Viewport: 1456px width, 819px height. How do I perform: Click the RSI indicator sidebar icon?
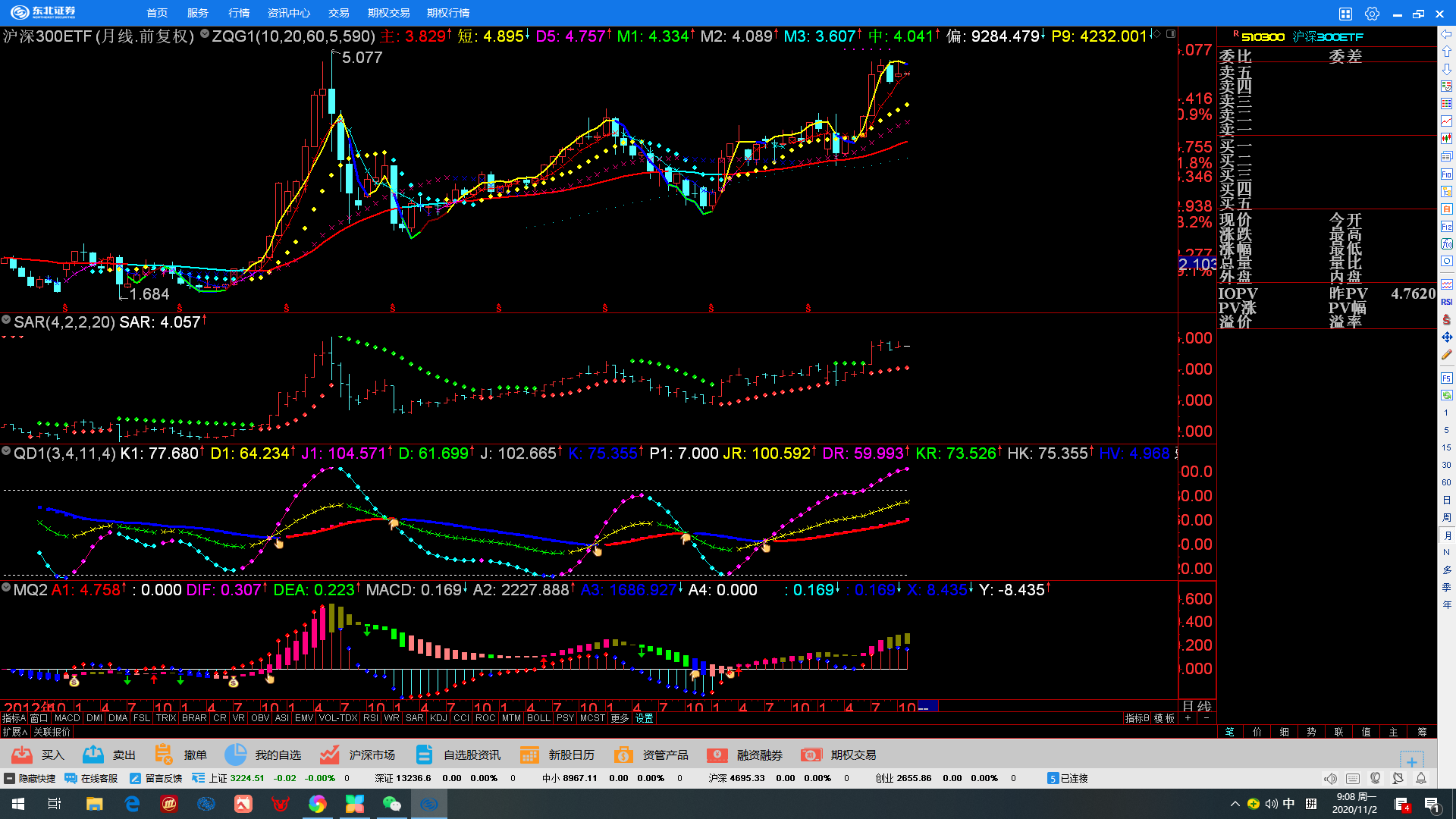pos(1447,302)
